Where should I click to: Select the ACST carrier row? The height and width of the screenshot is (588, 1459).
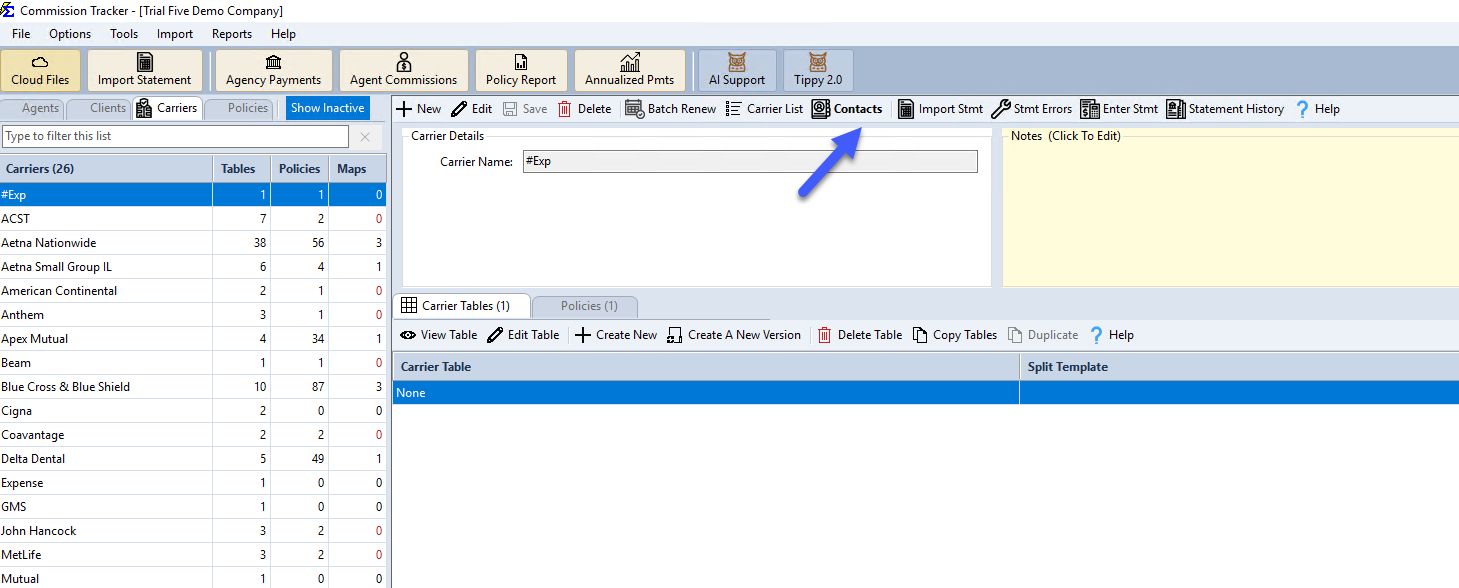point(193,219)
